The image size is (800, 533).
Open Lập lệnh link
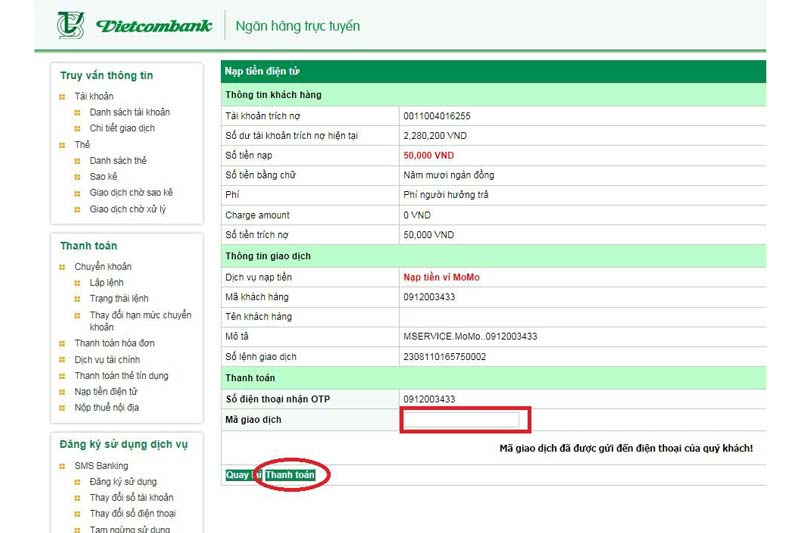coord(107,283)
